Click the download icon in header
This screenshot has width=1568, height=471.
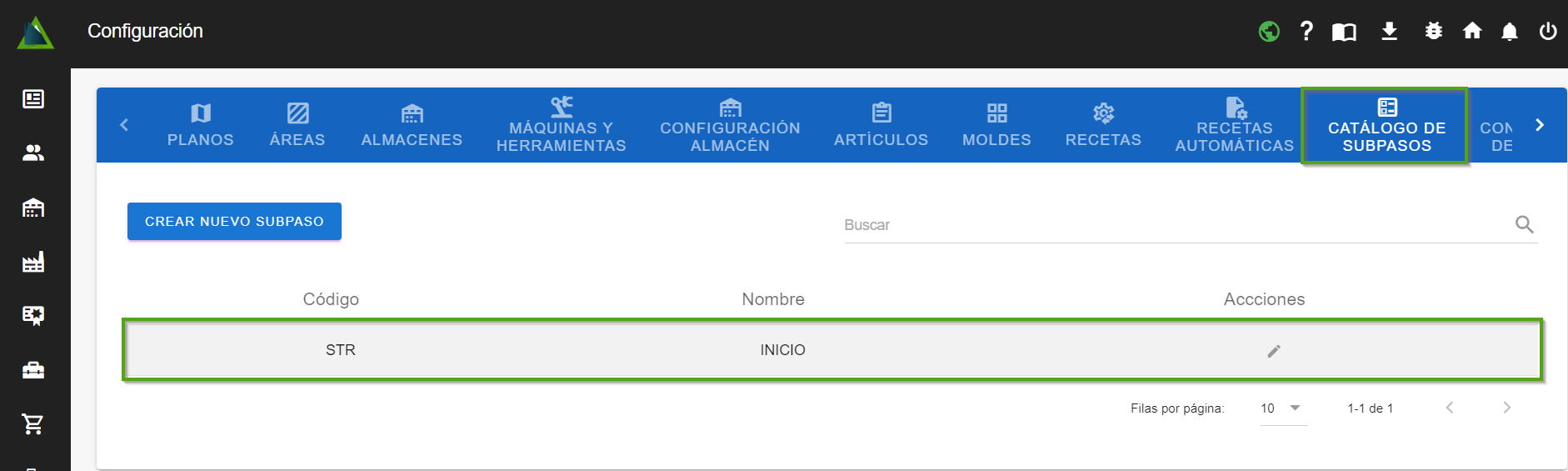pos(1389,32)
